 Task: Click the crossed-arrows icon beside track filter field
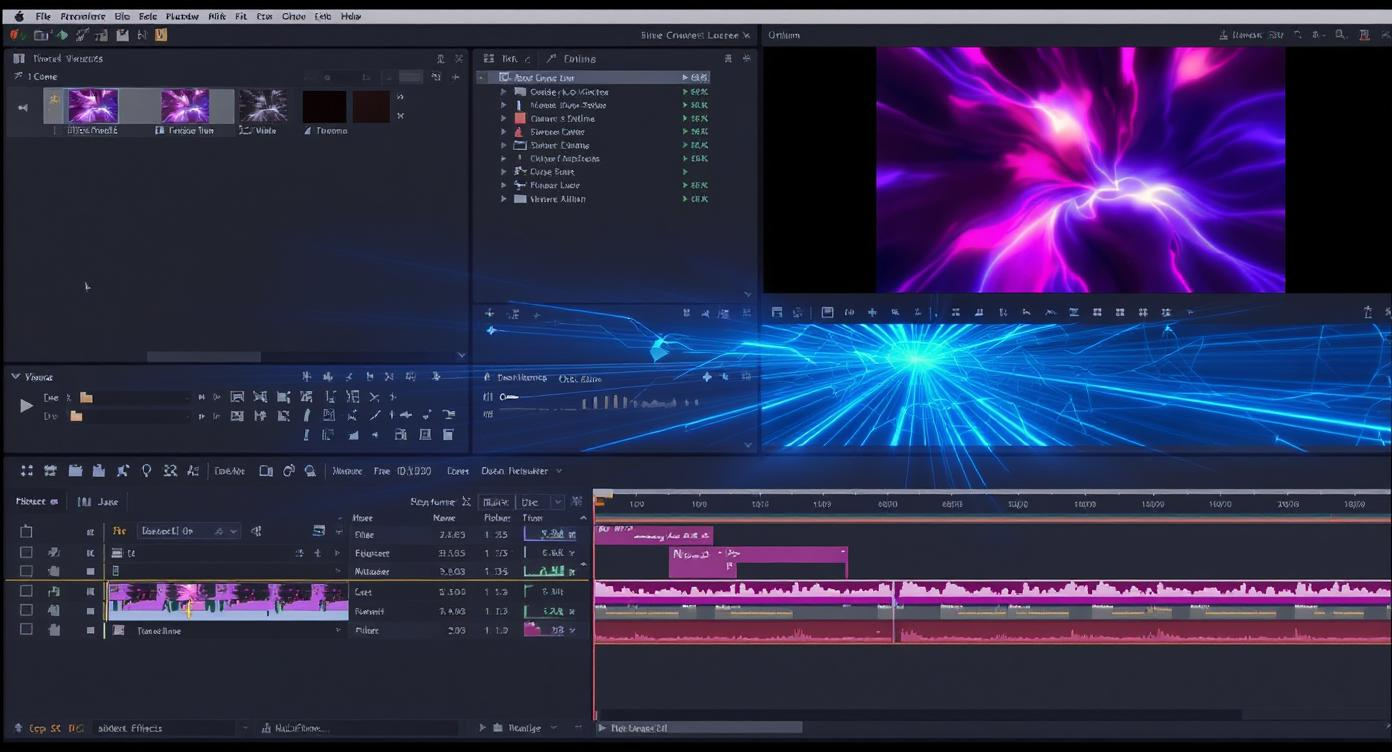[x=466, y=502]
